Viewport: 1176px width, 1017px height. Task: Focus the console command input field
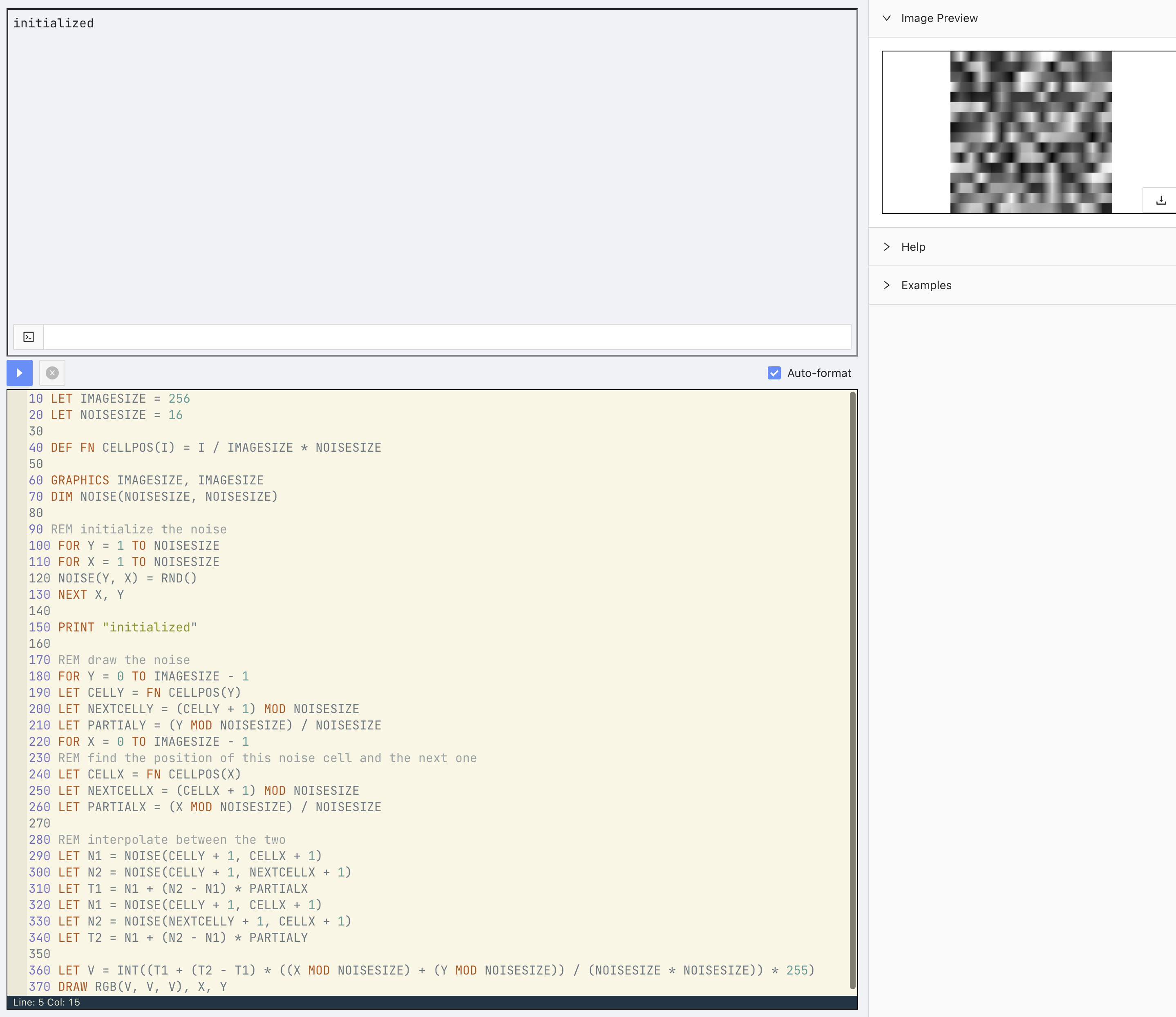point(447,337)
